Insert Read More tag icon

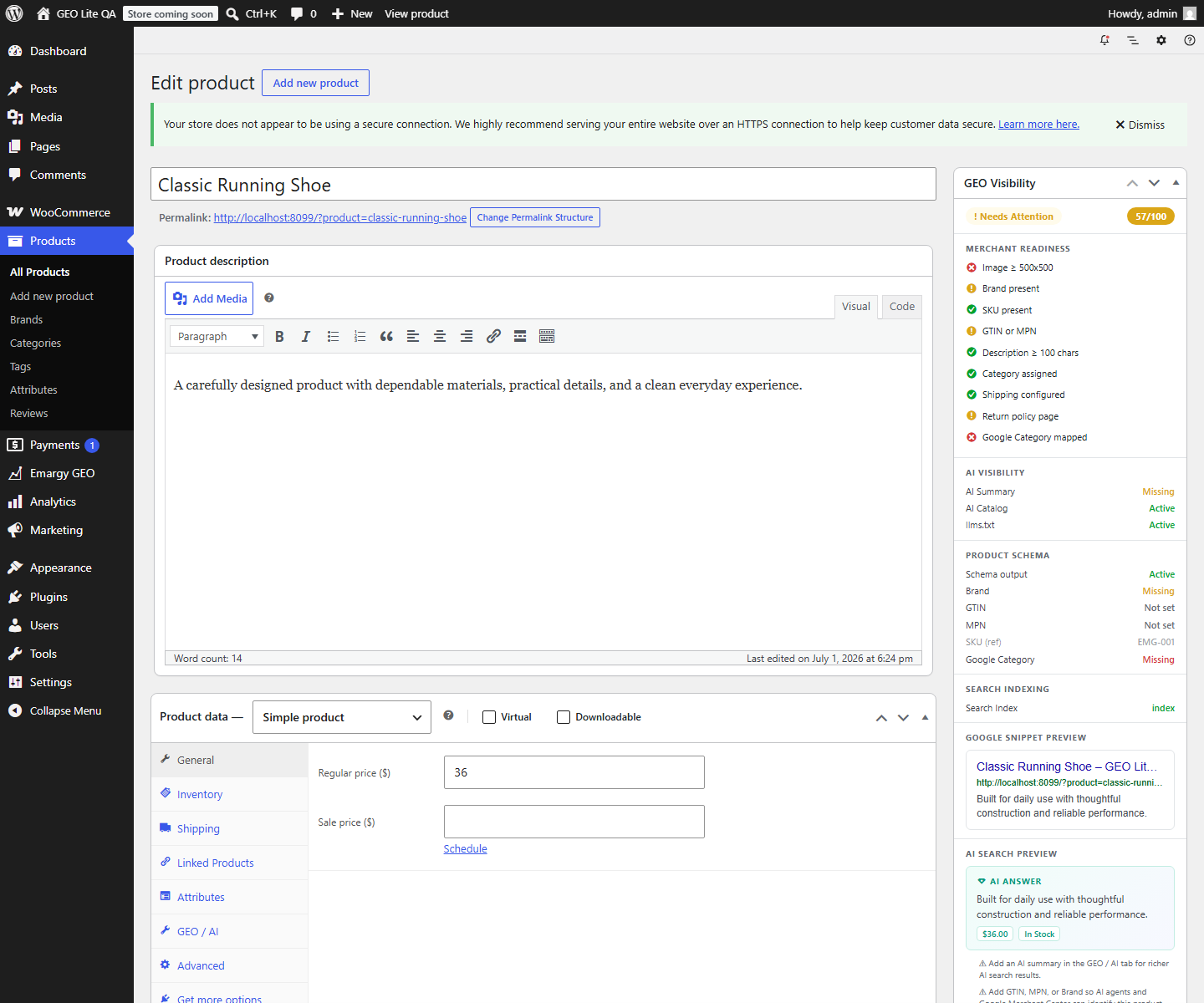(520, 336)
